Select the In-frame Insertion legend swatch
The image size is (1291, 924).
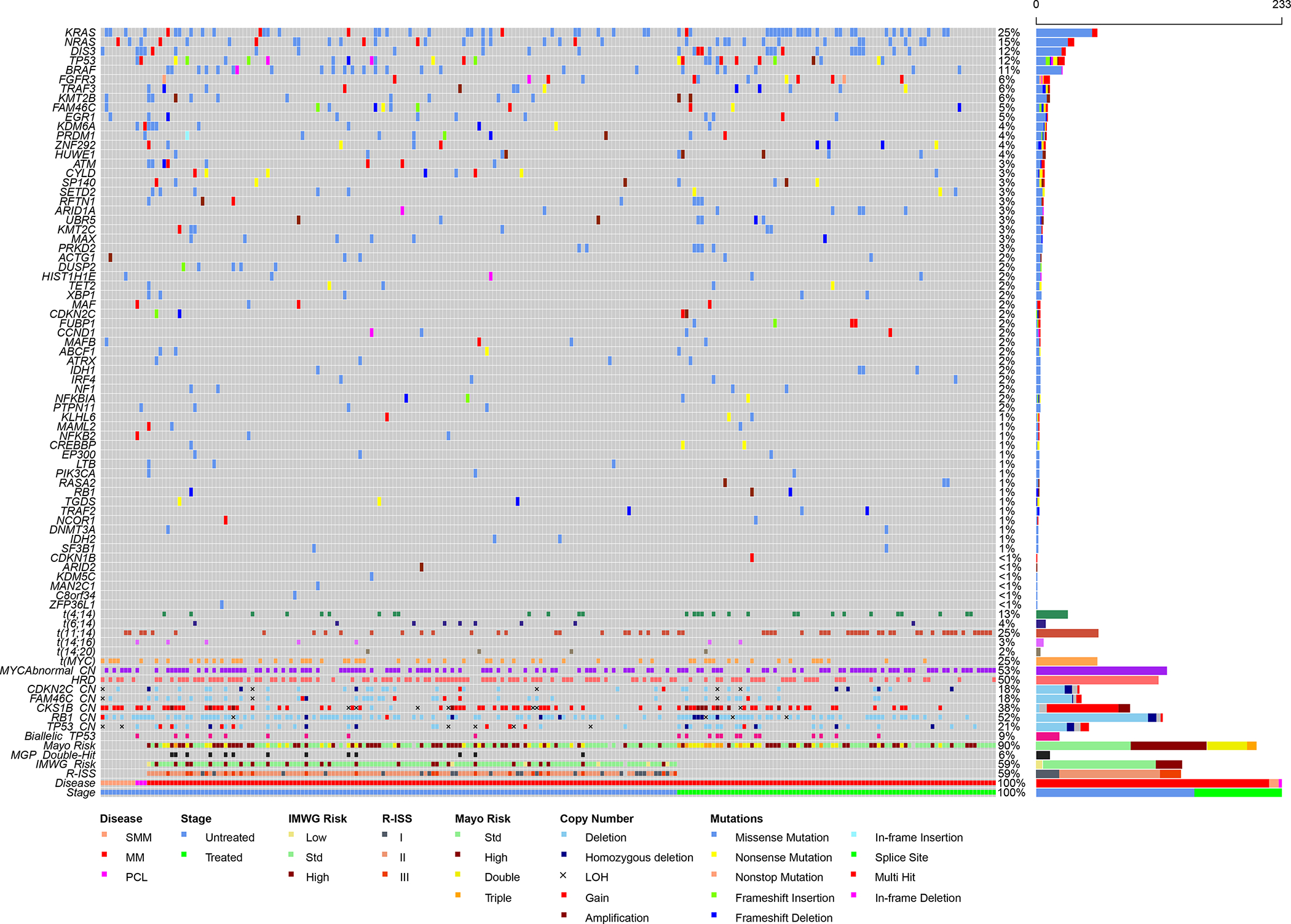coord(854,834)
